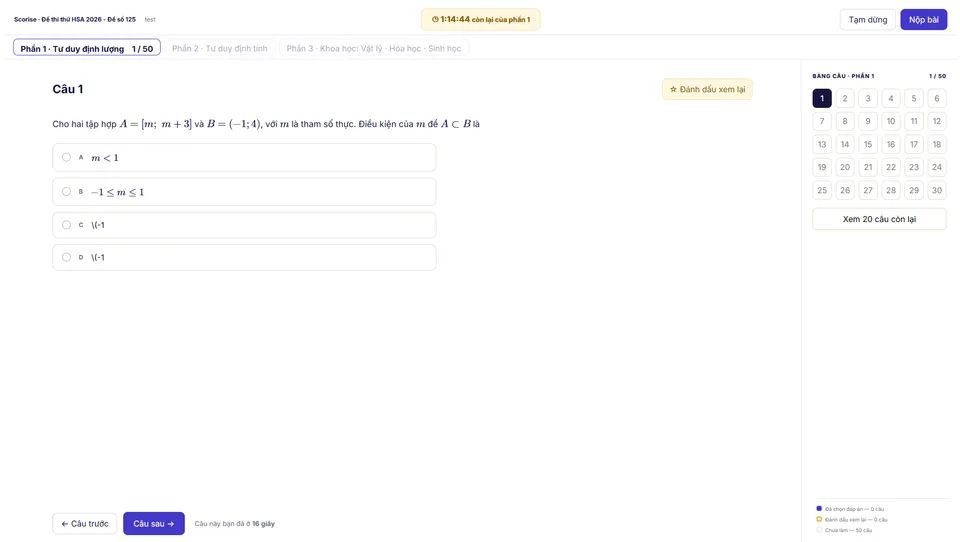Jump to question 16 in the question grid
Image resolution: width=960 pixels, height=542 pixels.
tap(891, 144)
